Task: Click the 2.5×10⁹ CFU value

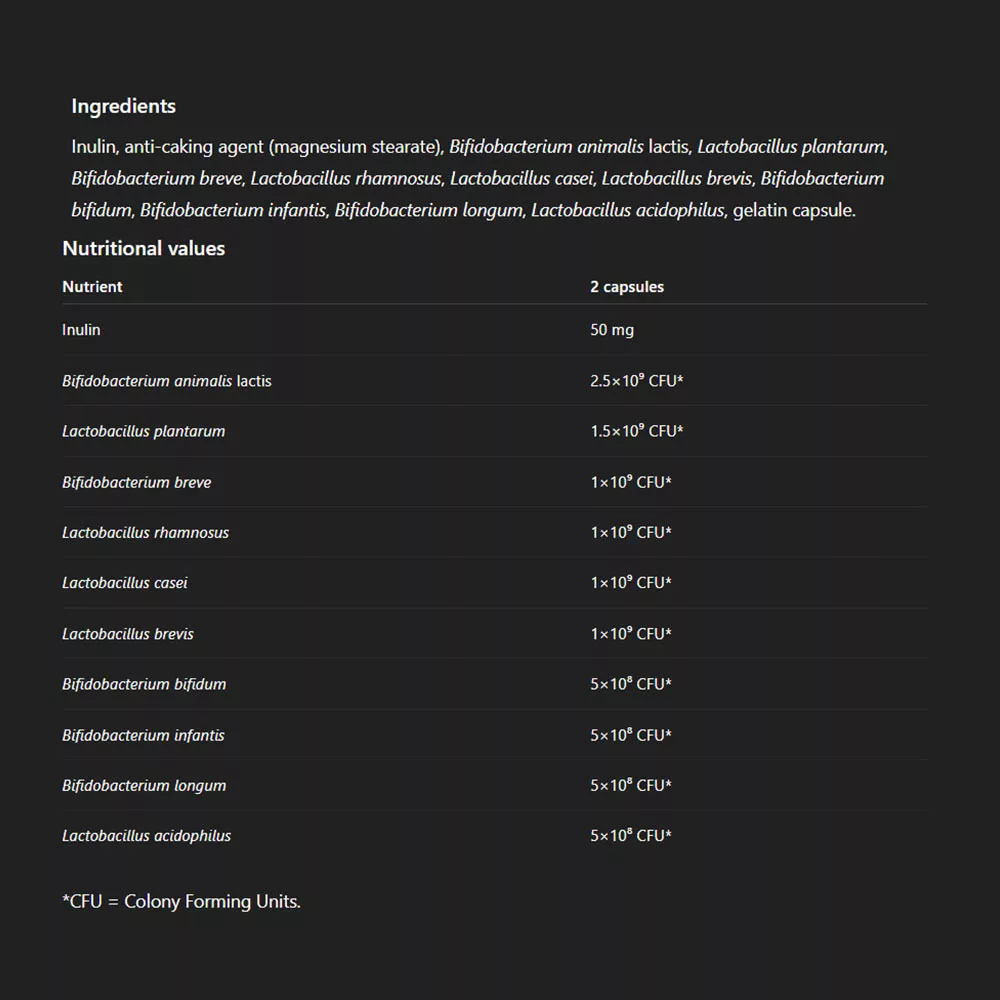Action: (x=636, y=381)
